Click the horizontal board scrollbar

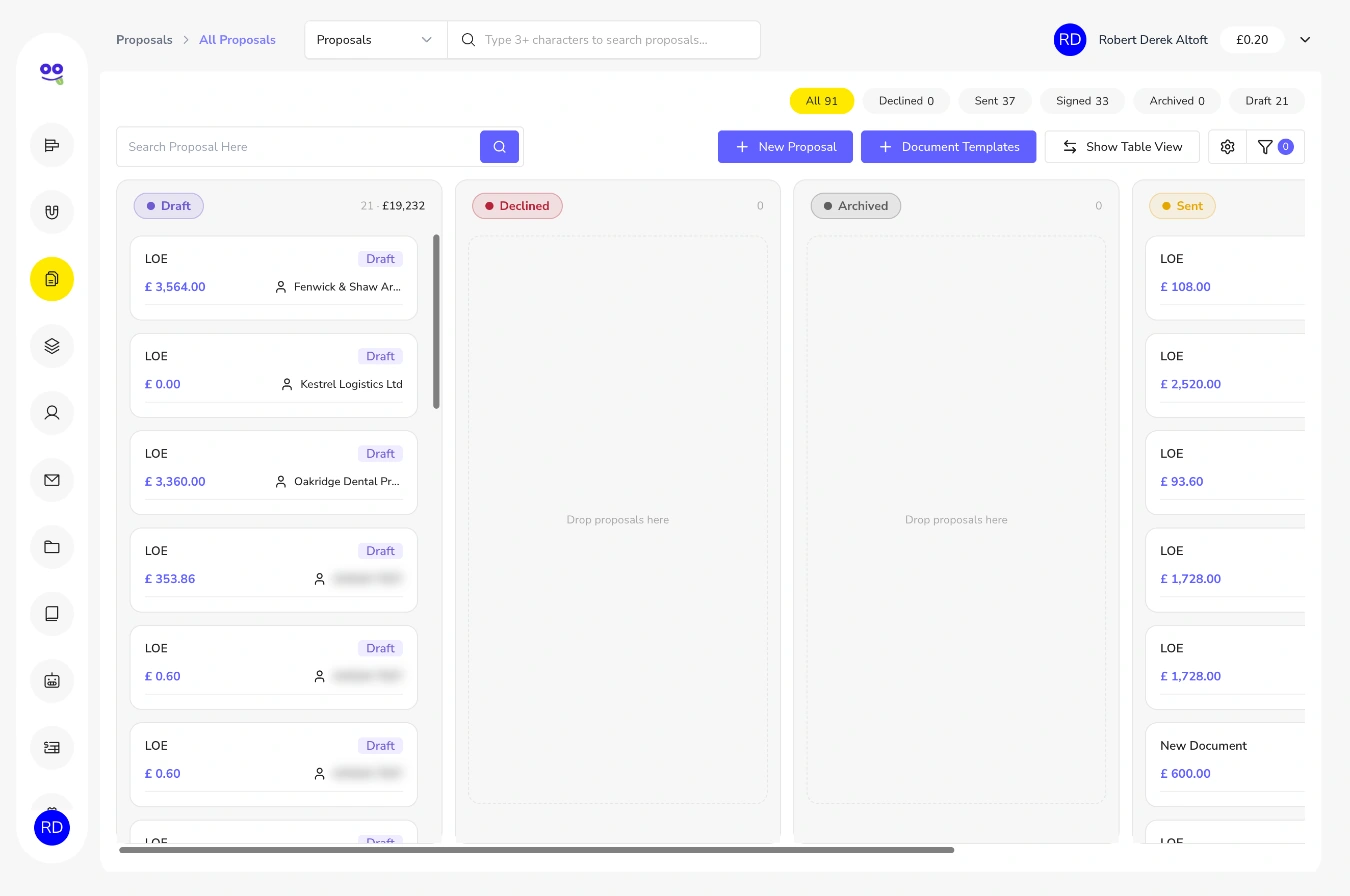click(536, 850)
